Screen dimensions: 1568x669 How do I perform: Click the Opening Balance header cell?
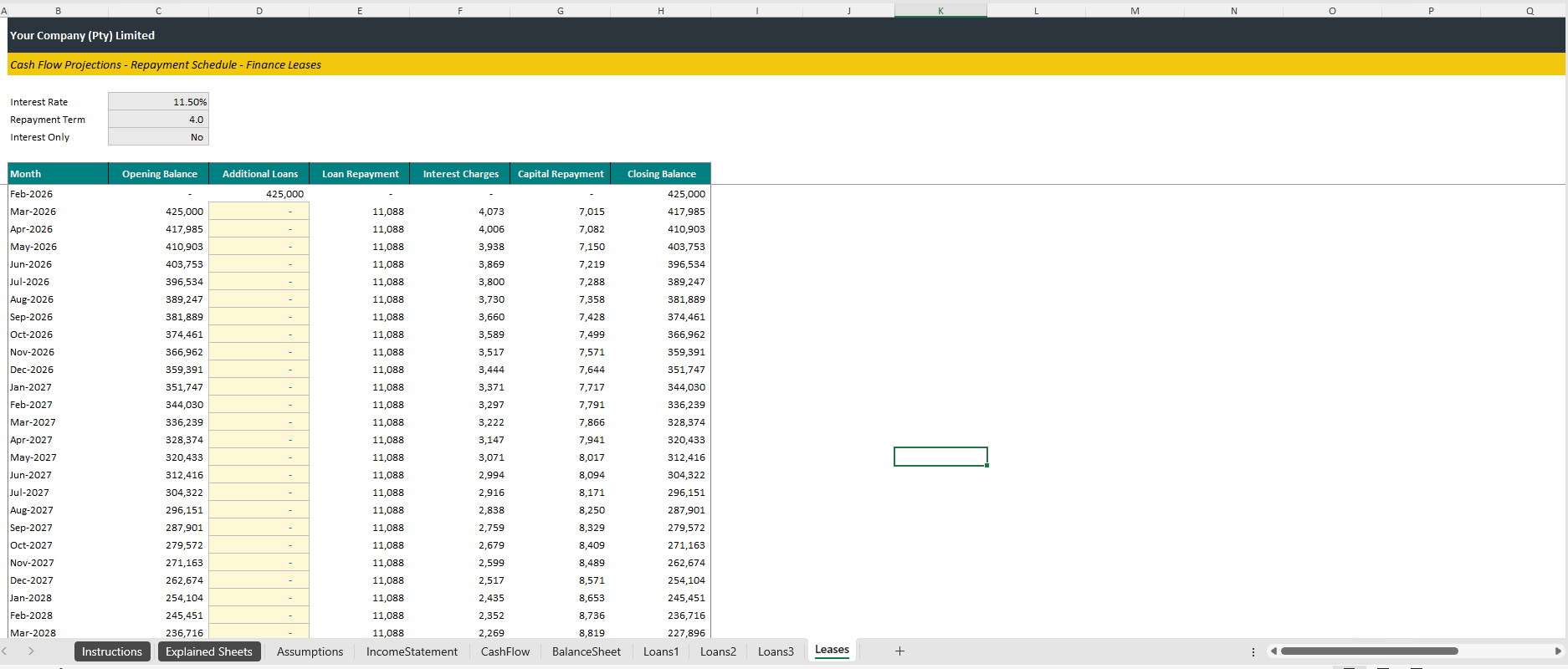coord(159,174)
